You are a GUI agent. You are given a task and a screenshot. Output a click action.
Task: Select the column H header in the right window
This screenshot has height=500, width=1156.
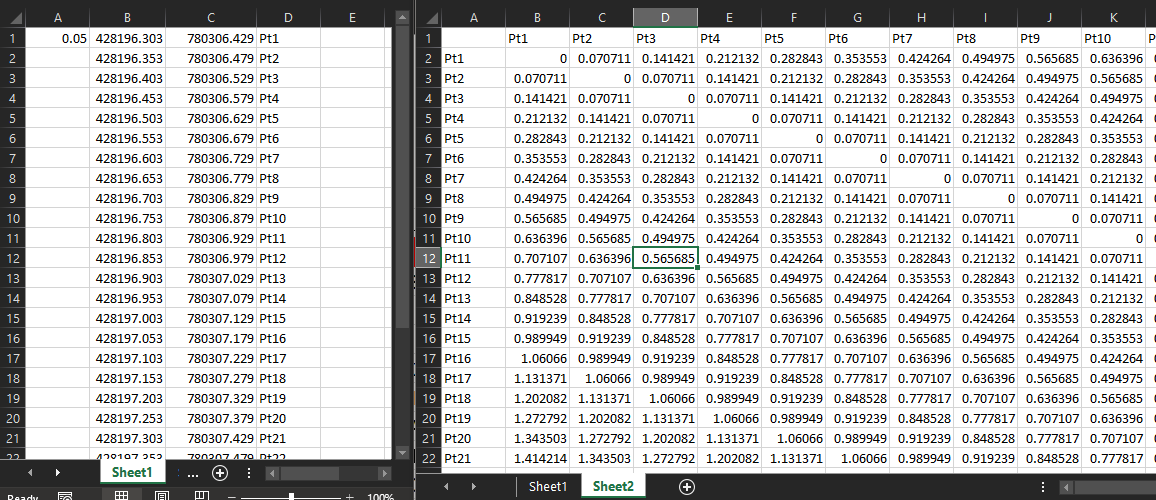click(922, 18)
